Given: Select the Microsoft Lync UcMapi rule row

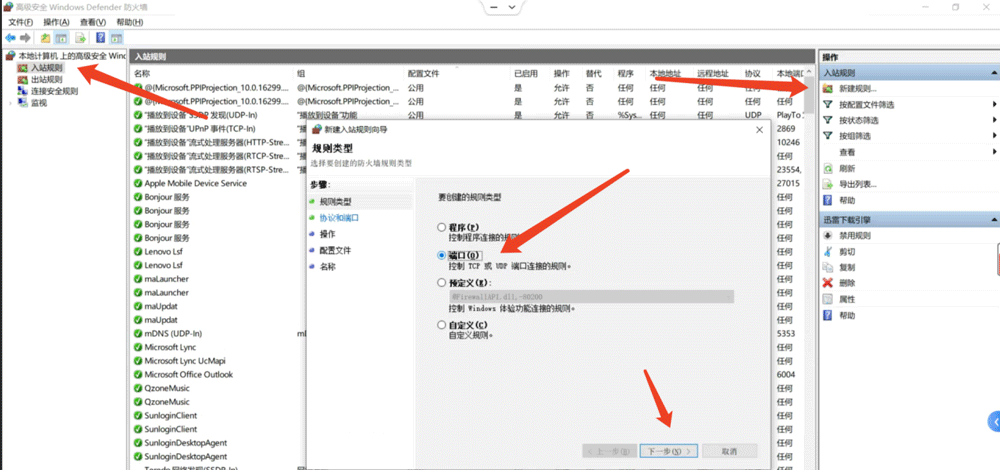Looking at the screenshot, I should 184,361.
